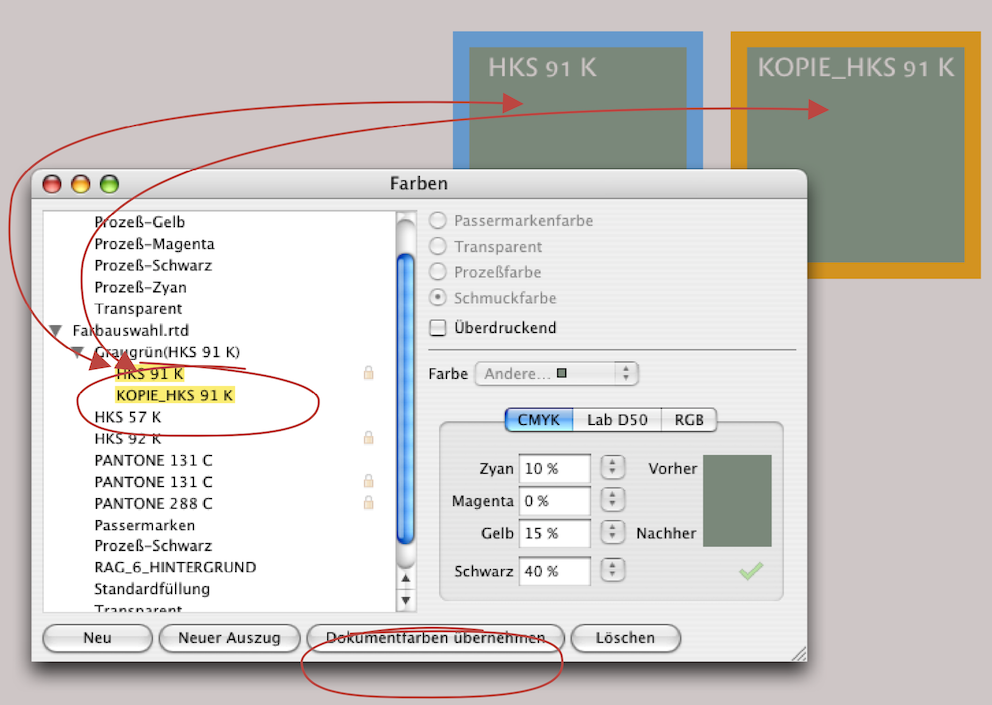Collapse the Graugrün(HKS 91 K) group
Viewport: 992px width, 705px height.
pos(78,352)
